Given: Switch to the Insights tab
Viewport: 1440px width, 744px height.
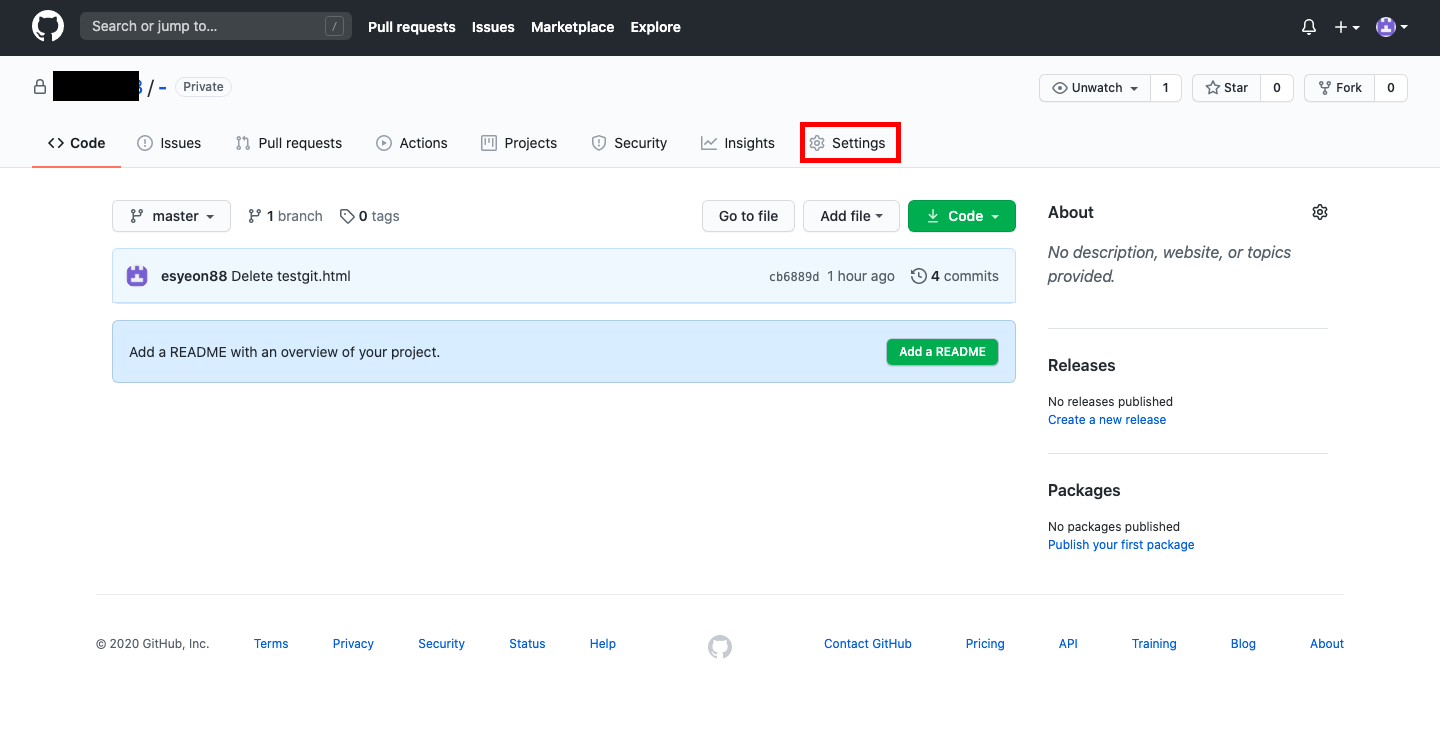Looking at the screenshot, I should (738, 143).
